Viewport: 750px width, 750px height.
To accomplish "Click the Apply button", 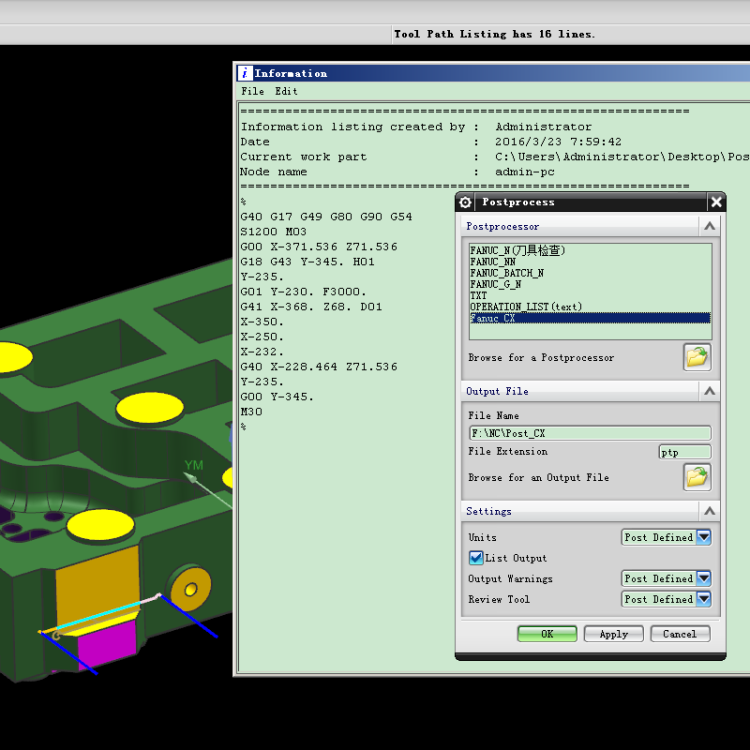I will tap(614, 634).
